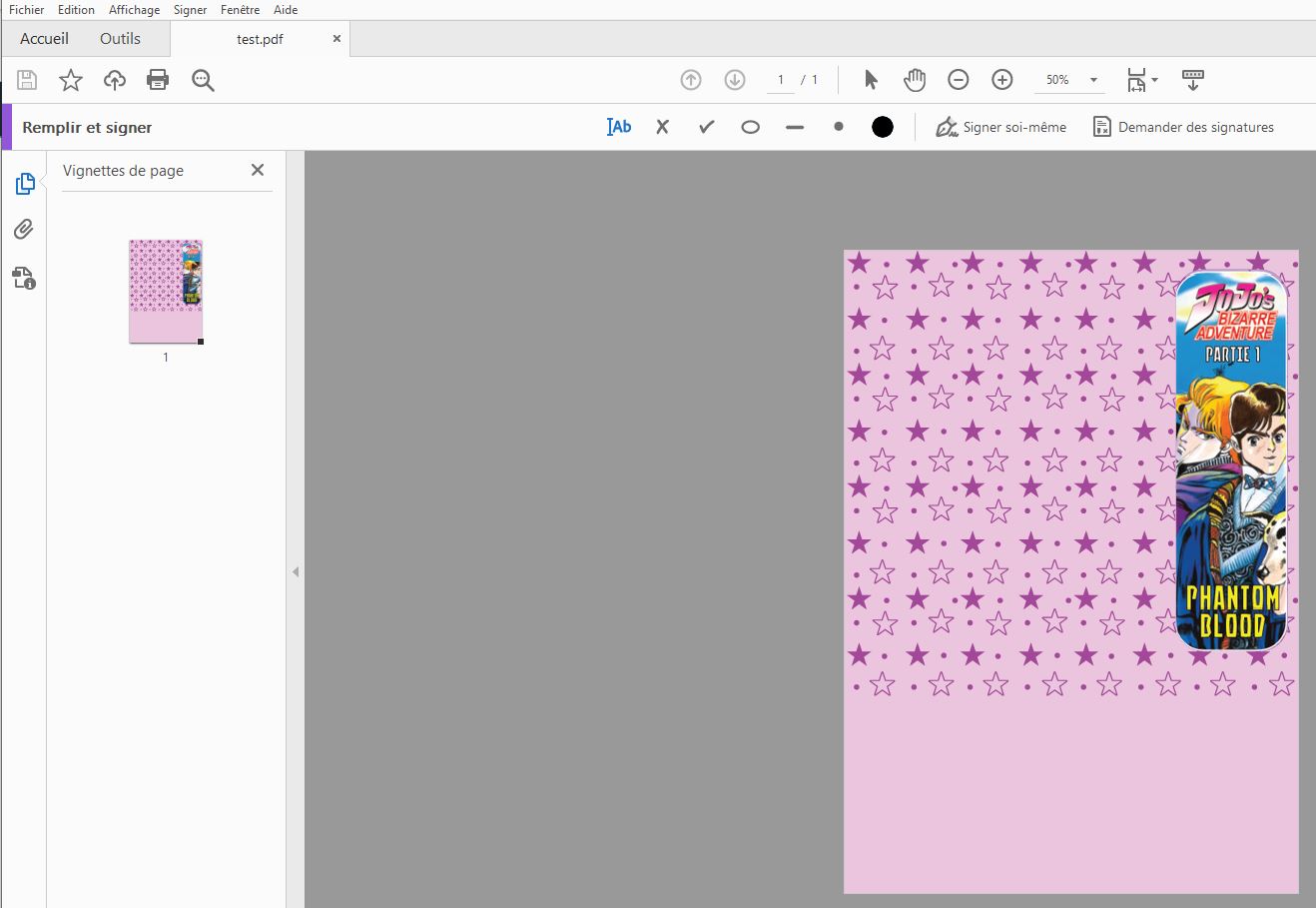Image resolution: width=1316 pixels, height=908 pixels.
Task: Open the fit page options icon
Action: click(1141, 80)
